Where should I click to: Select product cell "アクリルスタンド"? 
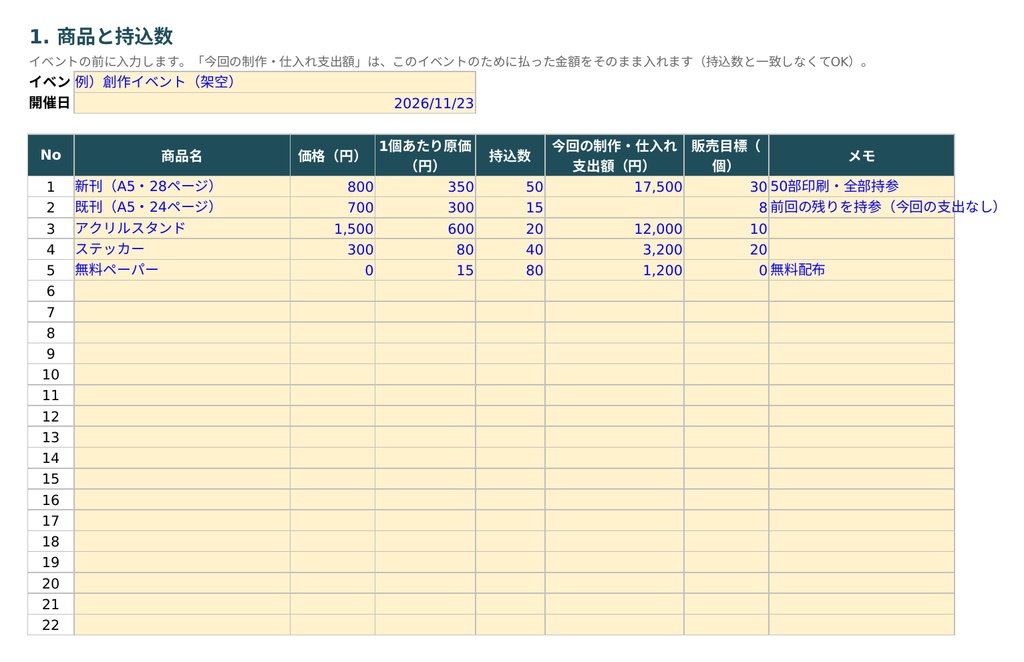coord(182,229)
